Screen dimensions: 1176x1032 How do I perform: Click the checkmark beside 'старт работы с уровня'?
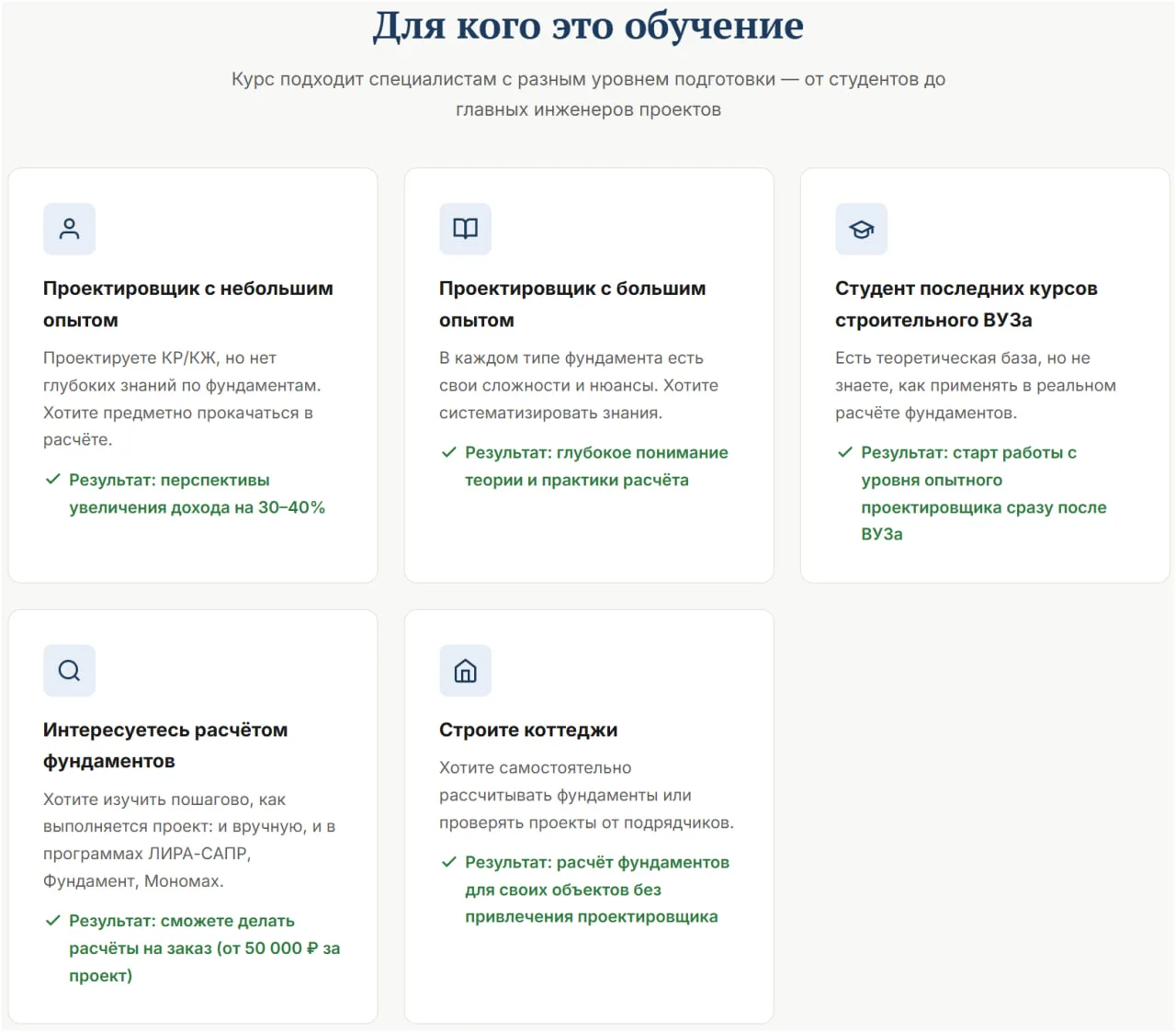point(844,452)
